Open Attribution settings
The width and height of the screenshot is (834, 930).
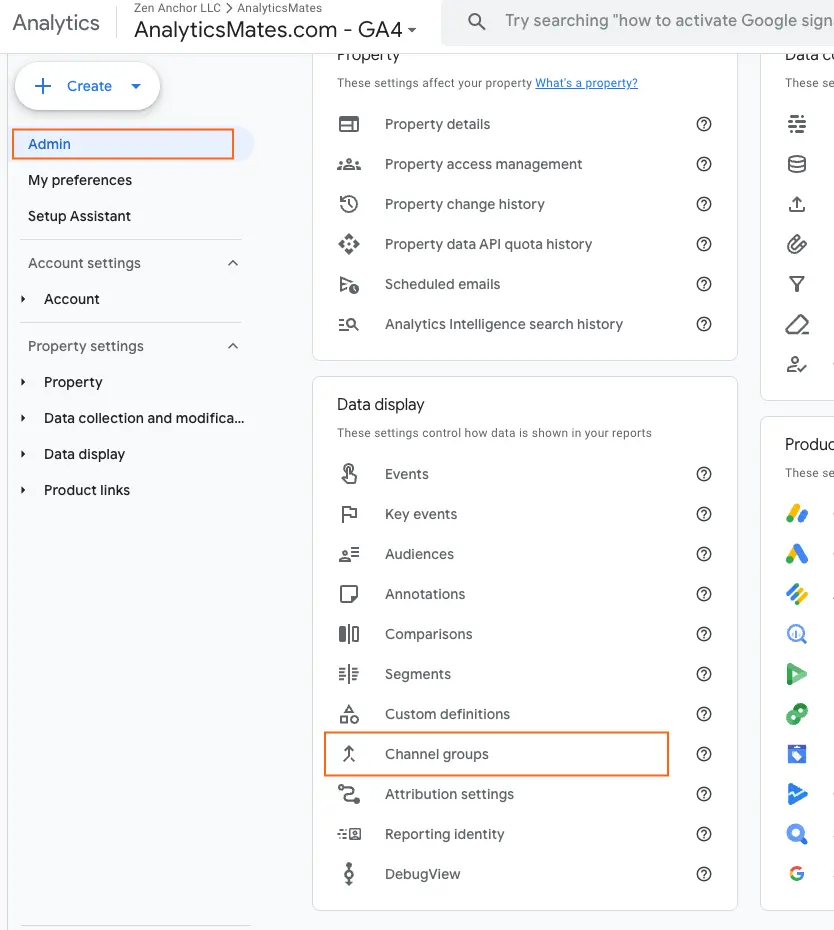449,794
